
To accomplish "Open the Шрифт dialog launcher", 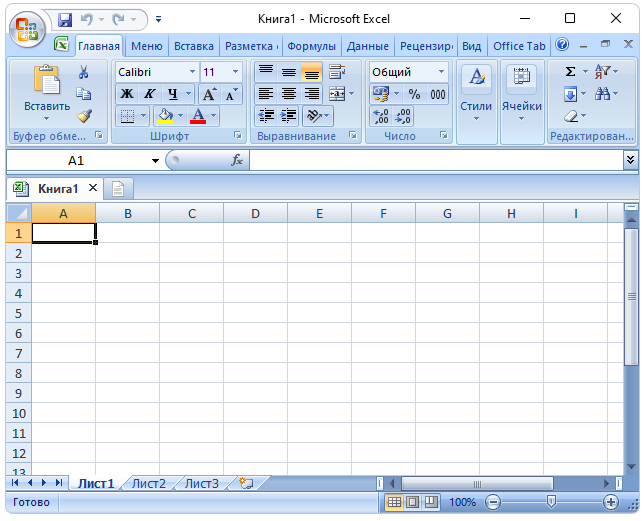I will coord(238,135).
